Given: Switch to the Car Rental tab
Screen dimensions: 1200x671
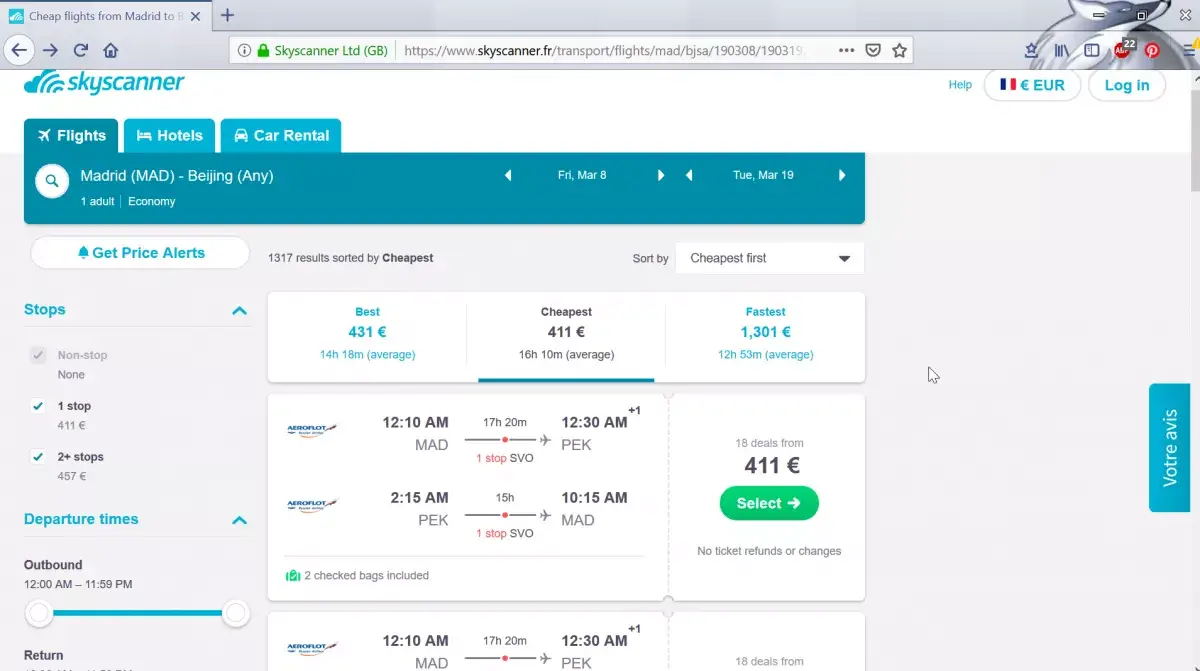Looking at the screenshot, I should [281, 136].
